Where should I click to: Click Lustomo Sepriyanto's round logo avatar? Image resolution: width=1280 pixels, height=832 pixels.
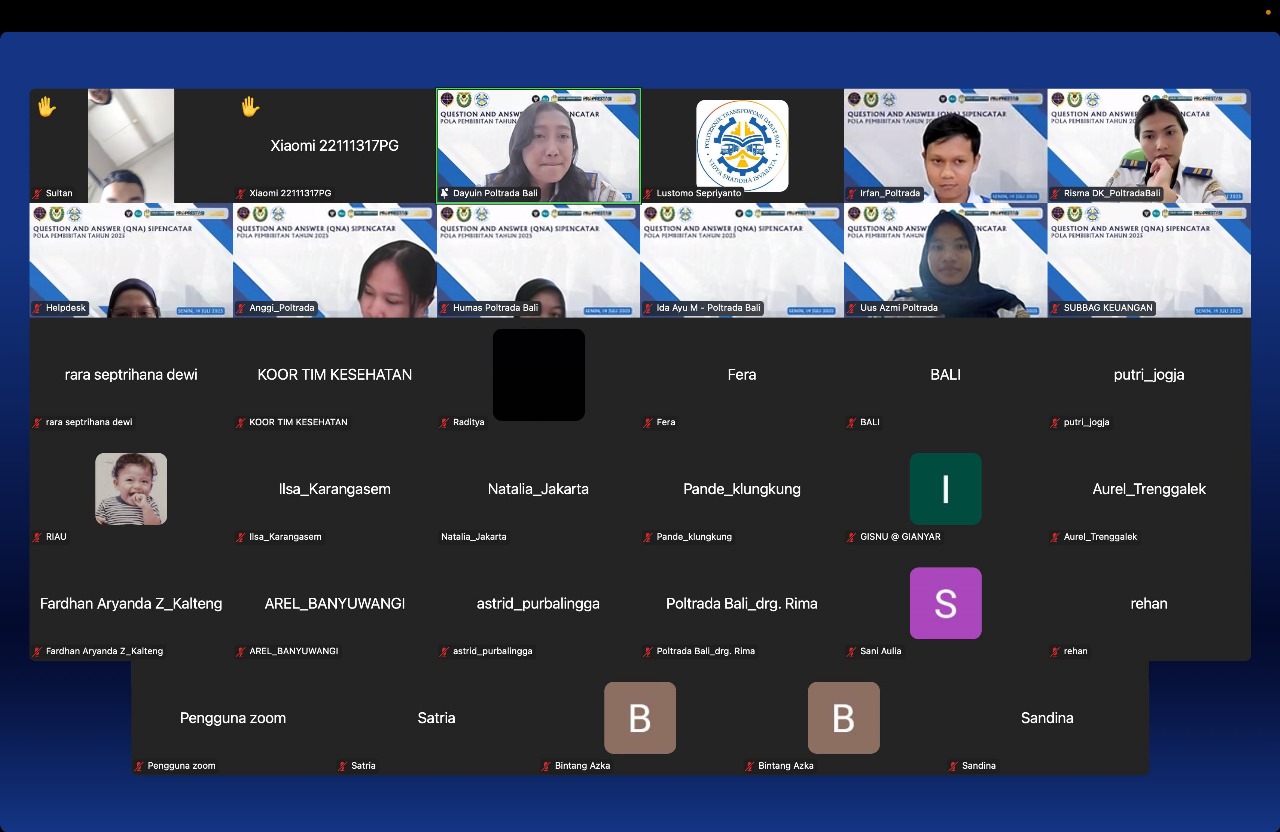742,145
